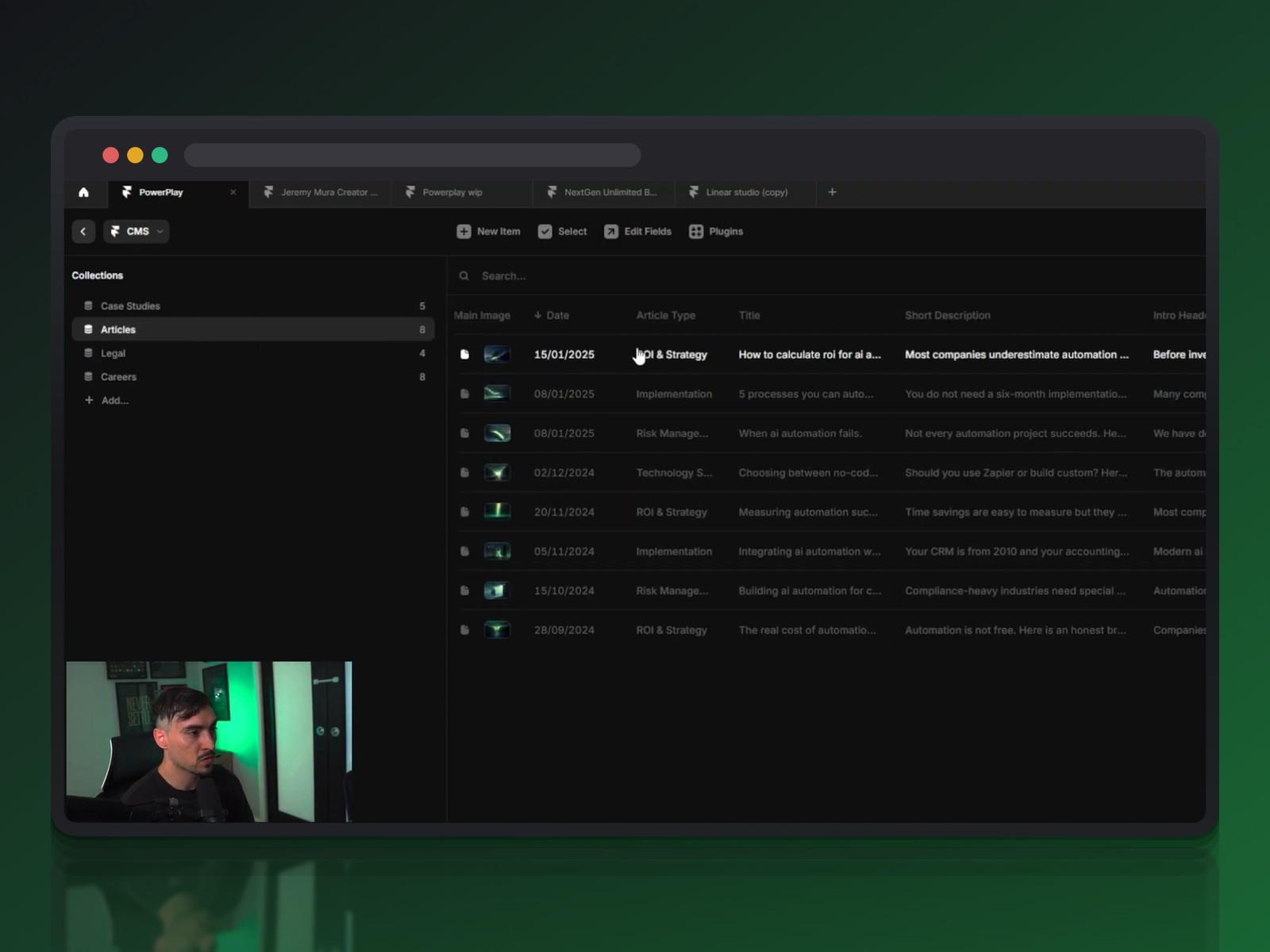Click the search magnifier icon
This screenshot has height=952, width=1270.
[464, 276]
